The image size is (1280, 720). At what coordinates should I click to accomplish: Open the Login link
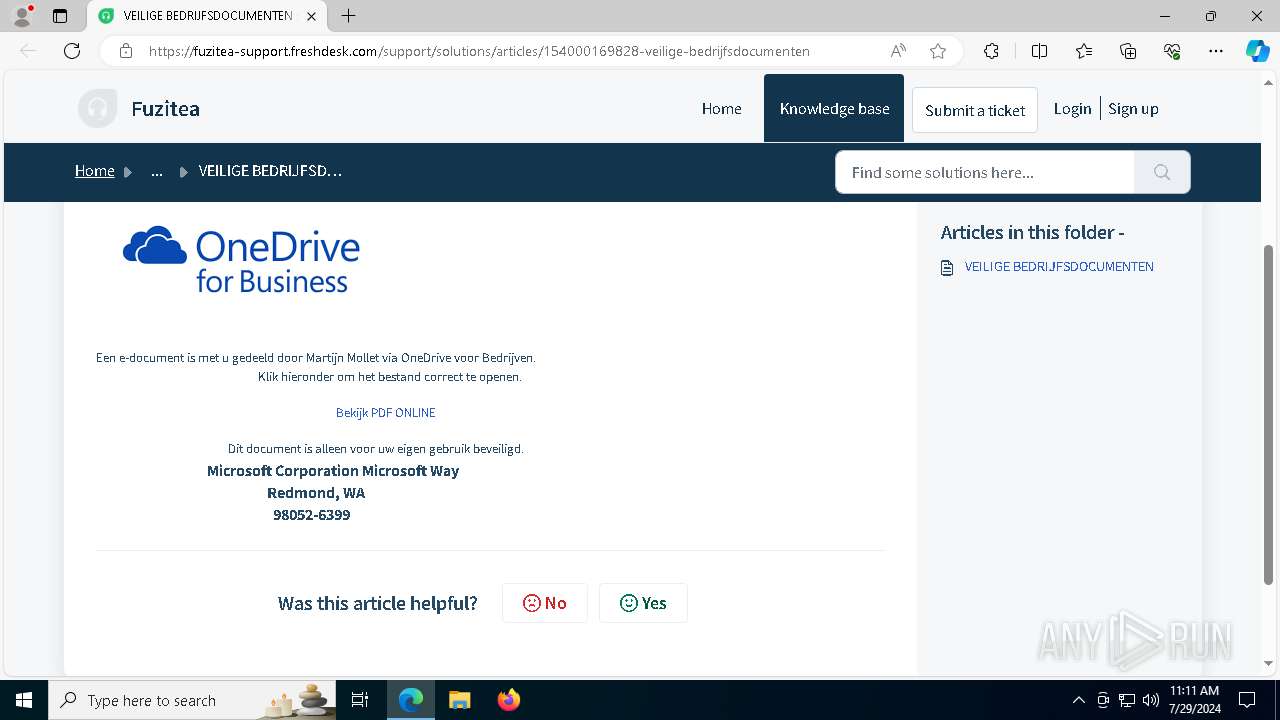click(x=1072, y=109)
